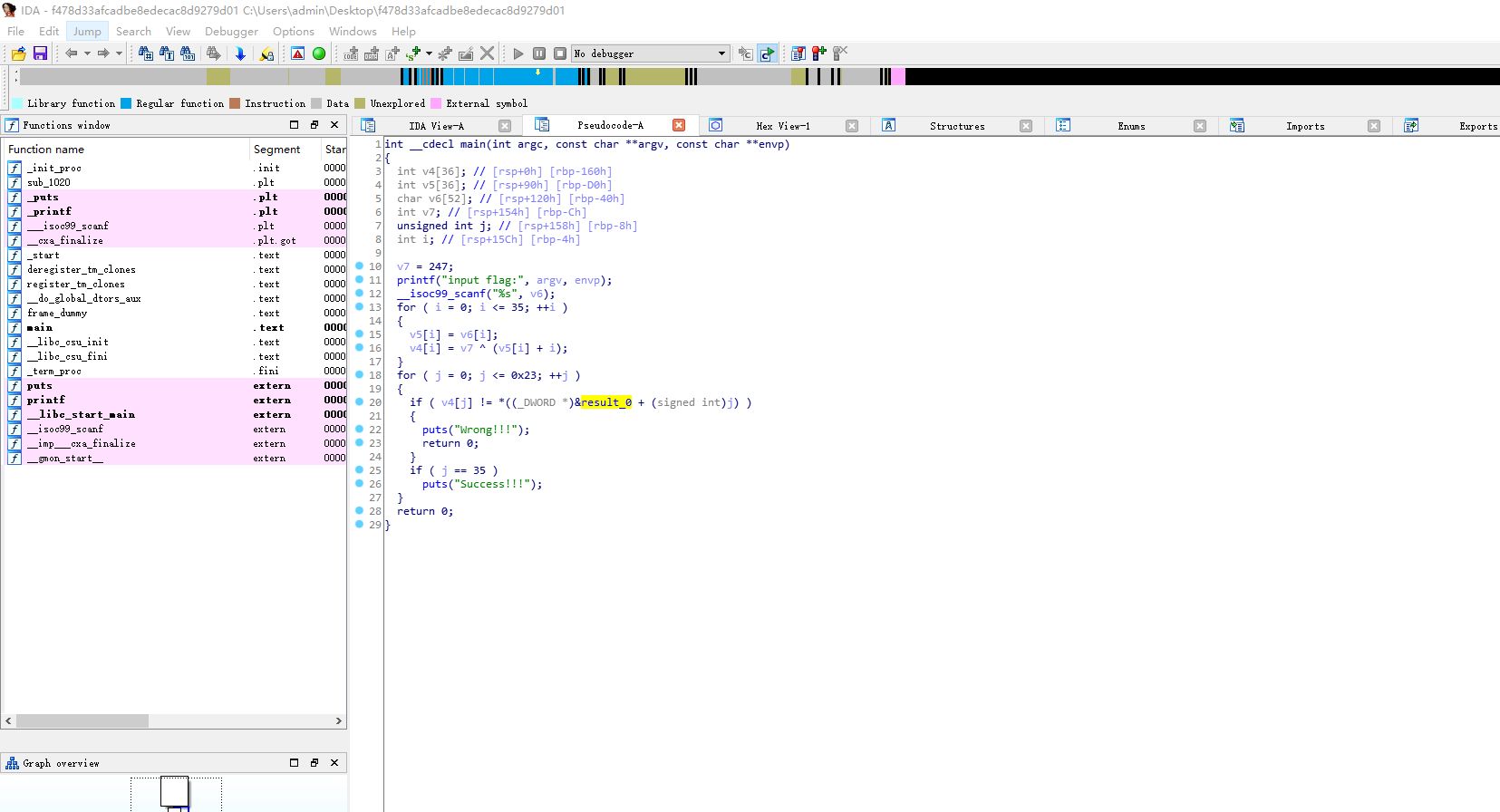The image size is (1500, 812).
Task: Select __libc_csu_init in the functions list
Action: coord(176,342)
